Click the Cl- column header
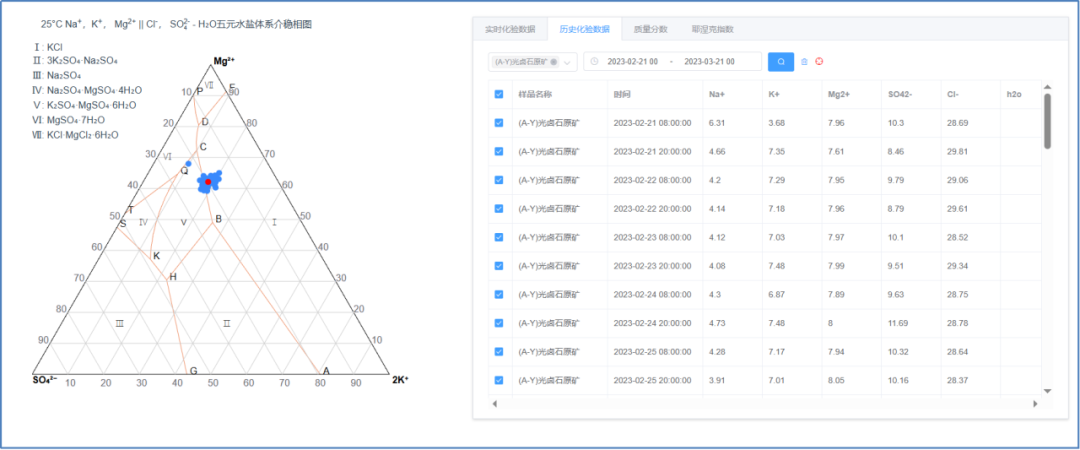 953,94
